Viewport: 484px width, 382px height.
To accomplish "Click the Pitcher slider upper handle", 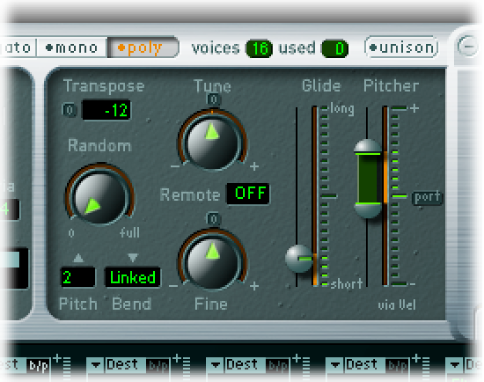I will click(368, 147).
